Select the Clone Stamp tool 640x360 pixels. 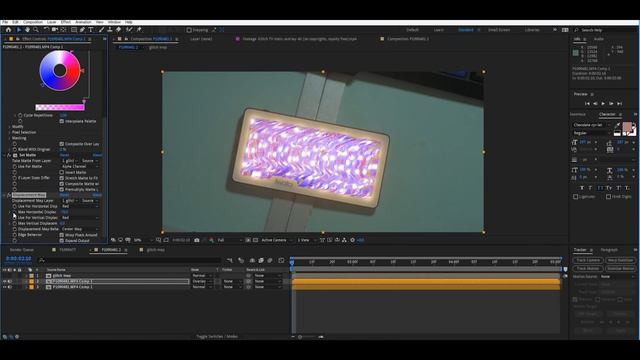(x=110, y=30)
